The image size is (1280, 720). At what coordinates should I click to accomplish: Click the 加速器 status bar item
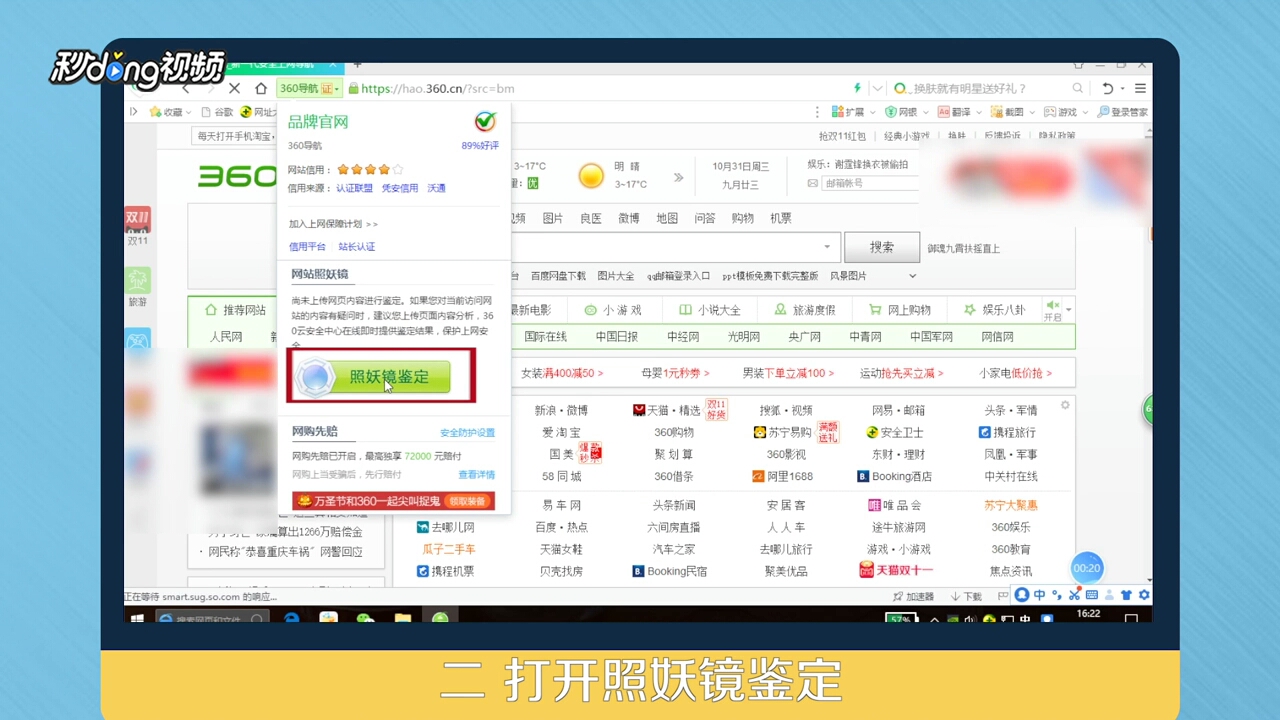point(914,596)
